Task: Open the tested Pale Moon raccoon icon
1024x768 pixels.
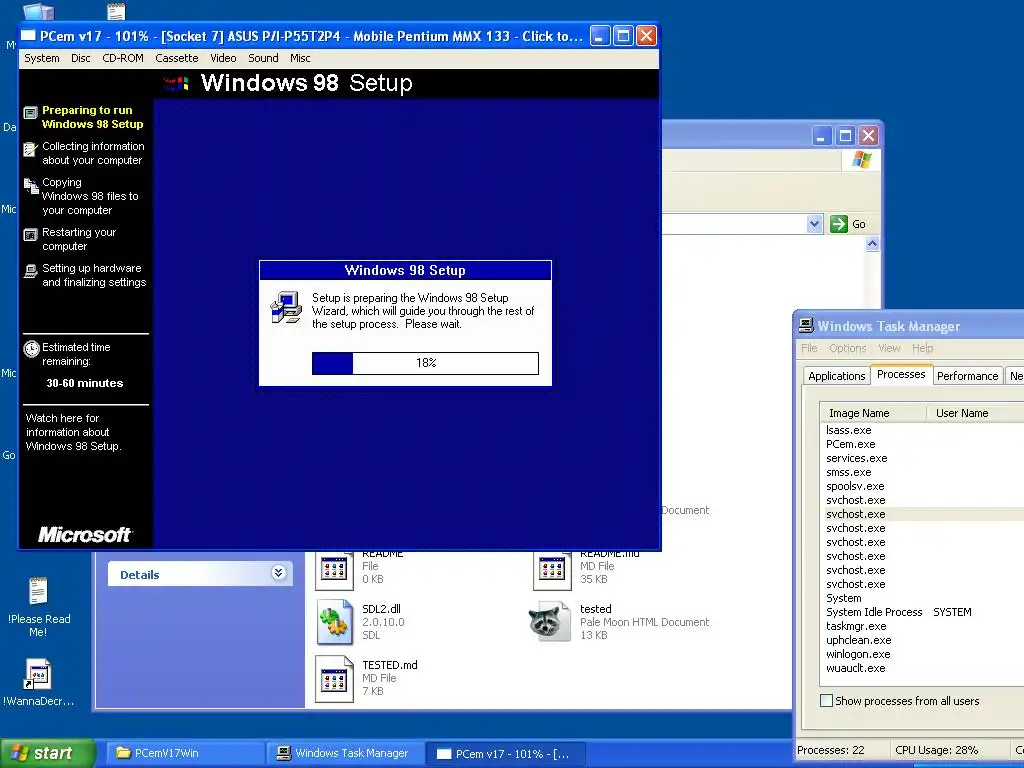Action: pos(550,622)
